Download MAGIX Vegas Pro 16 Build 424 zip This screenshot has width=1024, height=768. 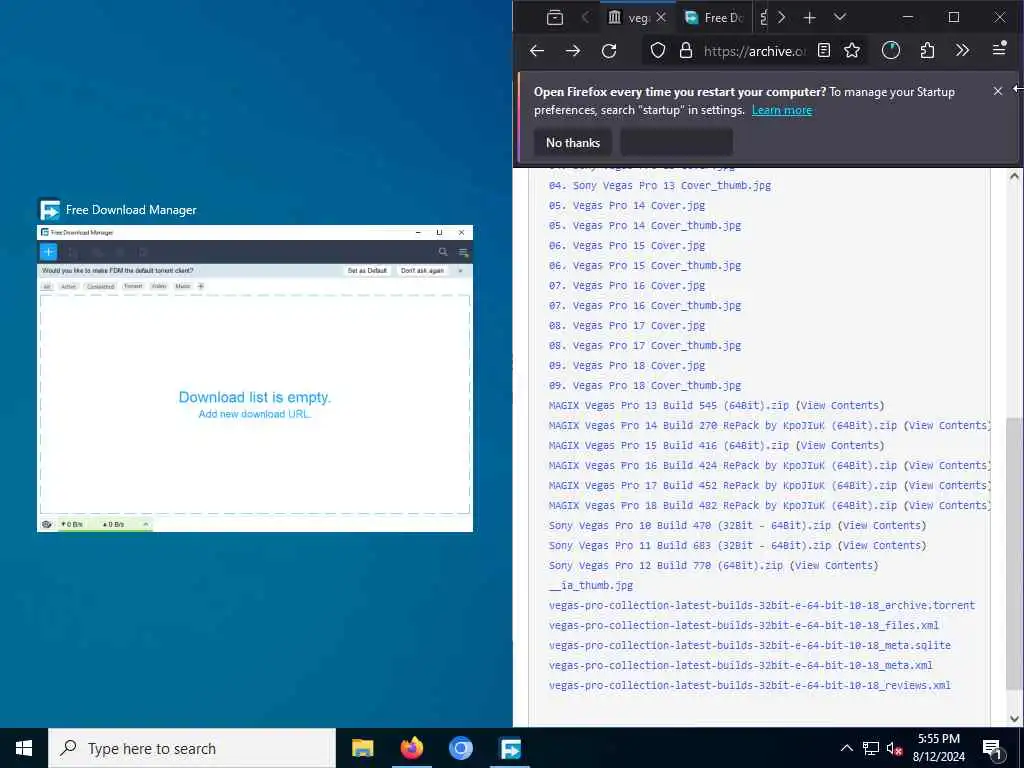coord(722,466)
